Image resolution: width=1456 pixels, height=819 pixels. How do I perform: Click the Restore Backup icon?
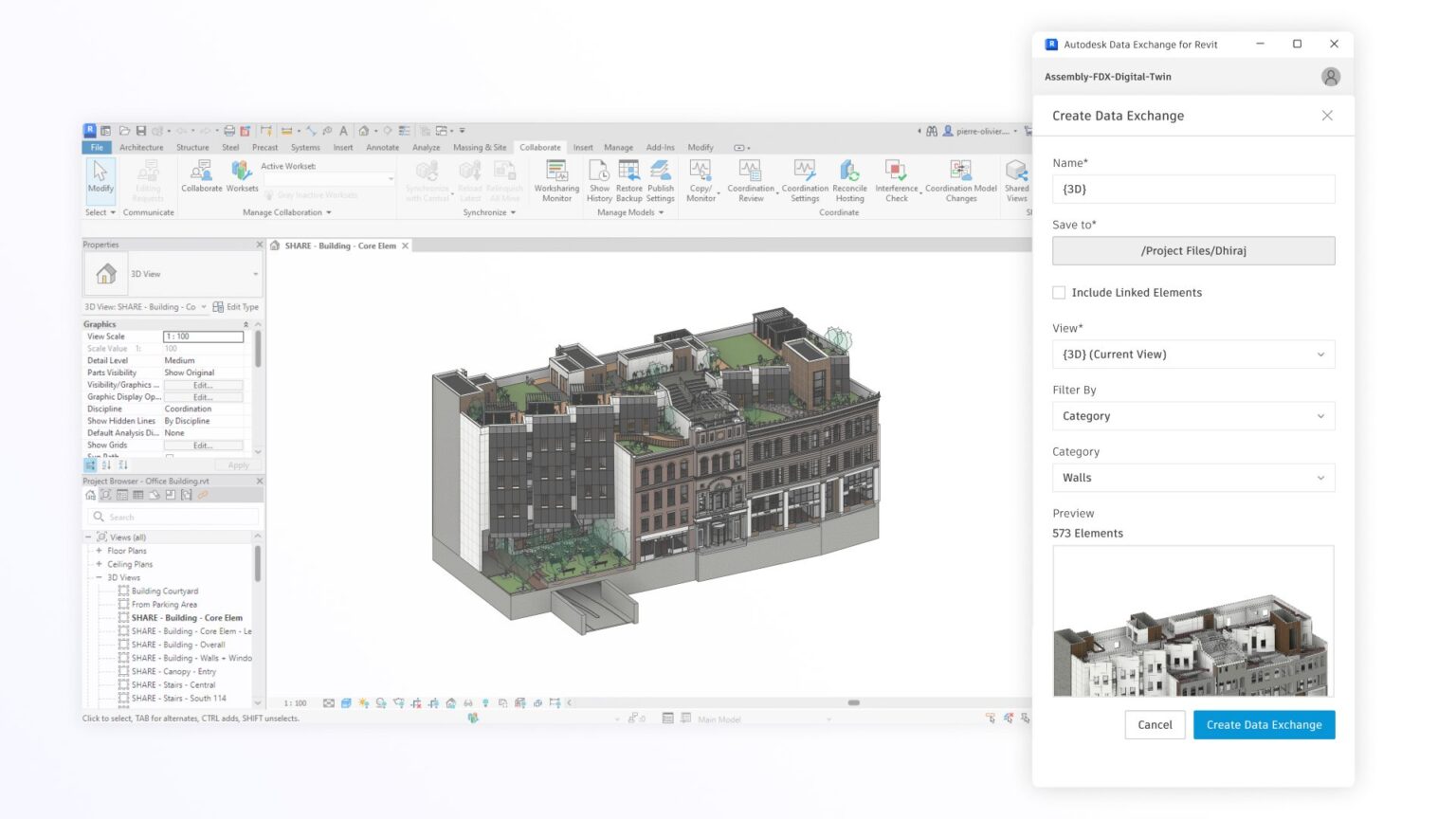(x=628, y=180)
